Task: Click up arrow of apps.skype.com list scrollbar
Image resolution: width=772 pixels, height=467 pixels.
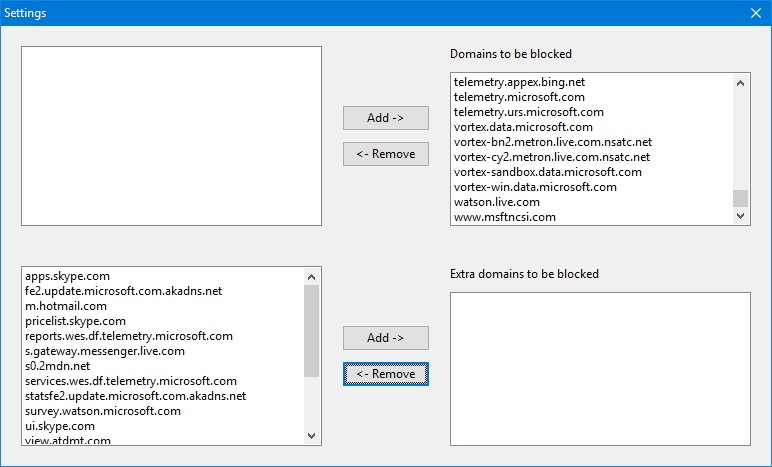Action: [x=311, y=277]
